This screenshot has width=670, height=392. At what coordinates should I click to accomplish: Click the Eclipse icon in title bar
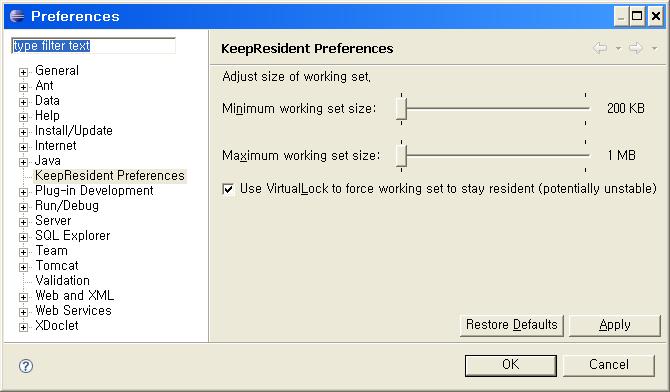tap(17, 16)
